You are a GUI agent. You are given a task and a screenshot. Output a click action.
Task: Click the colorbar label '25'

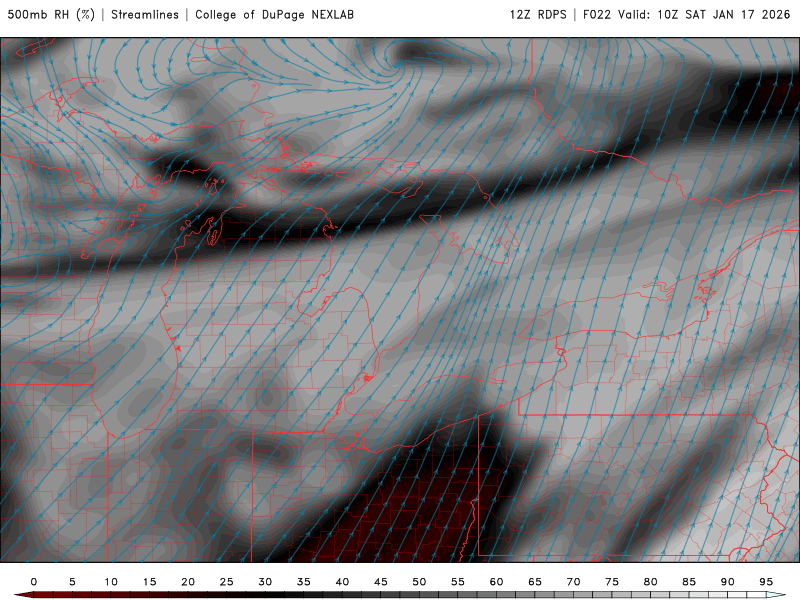tap(227, 582)
